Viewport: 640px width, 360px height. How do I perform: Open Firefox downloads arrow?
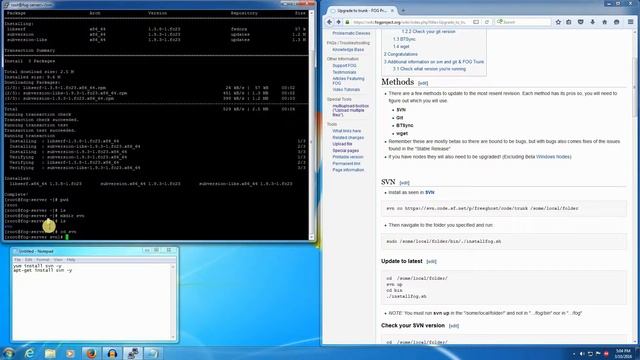tap(593, 22)
